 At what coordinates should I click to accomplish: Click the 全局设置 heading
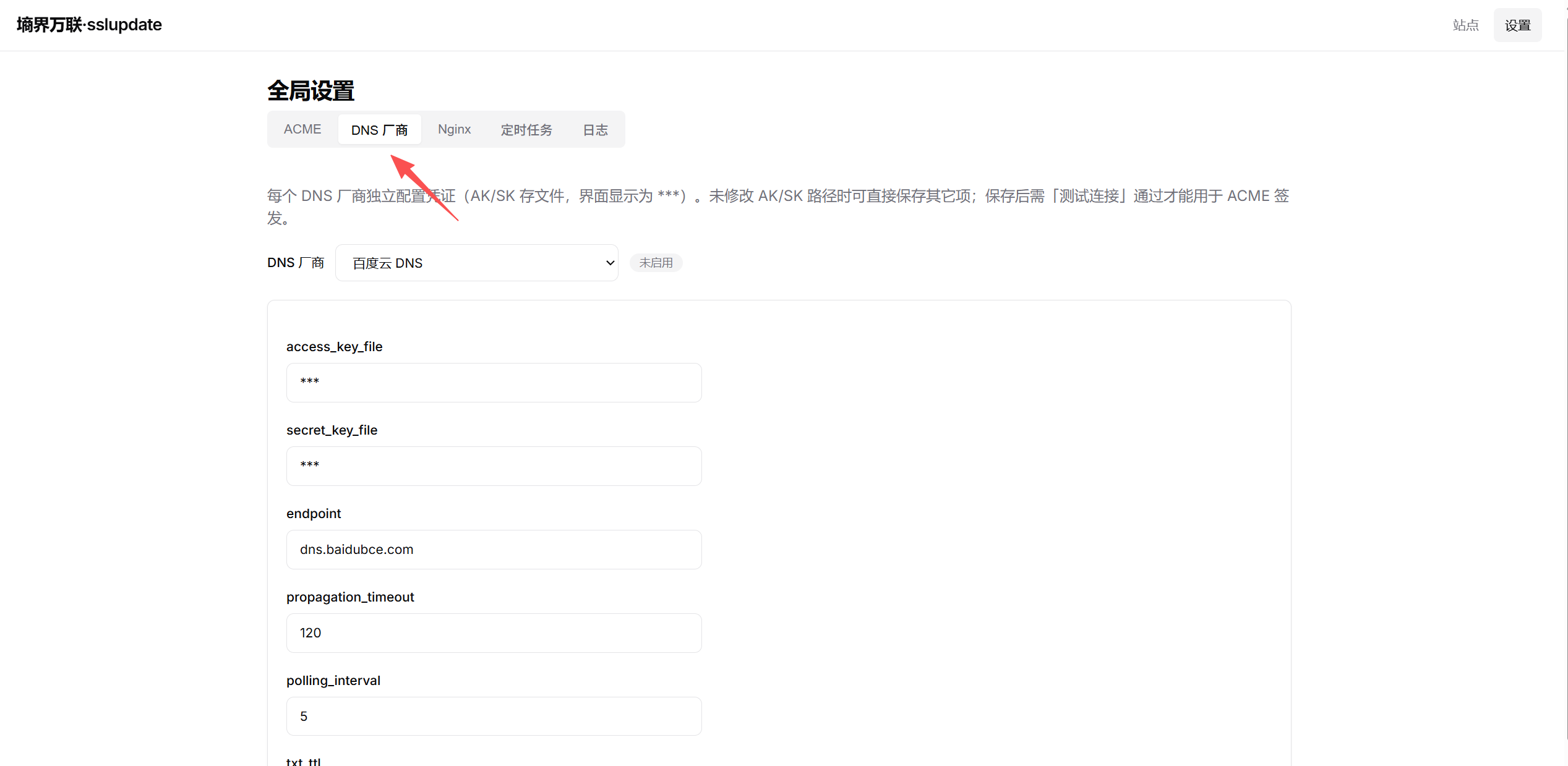point(311,91)
